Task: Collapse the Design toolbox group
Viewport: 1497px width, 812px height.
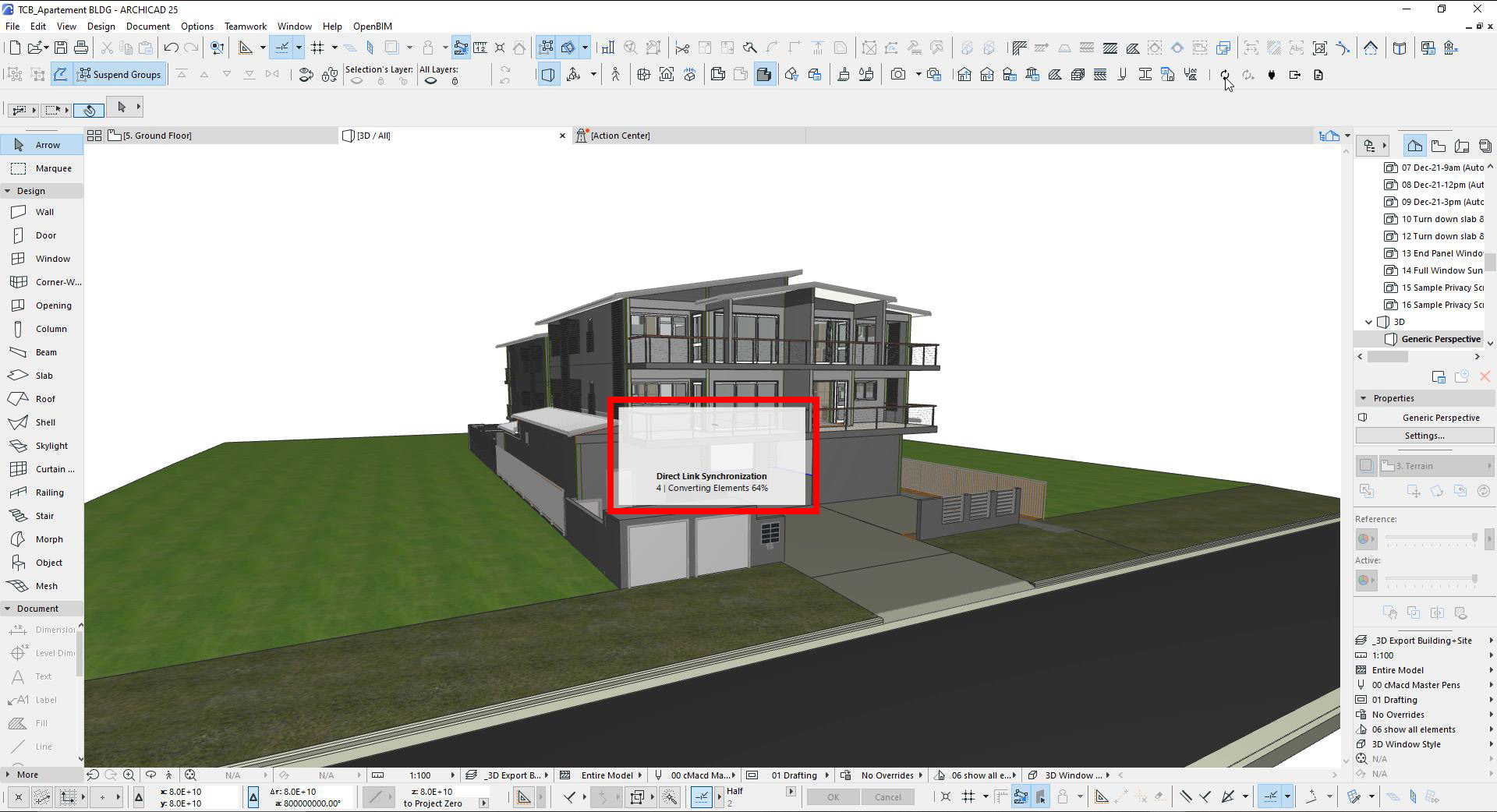Action: click(x=7, y=191)
